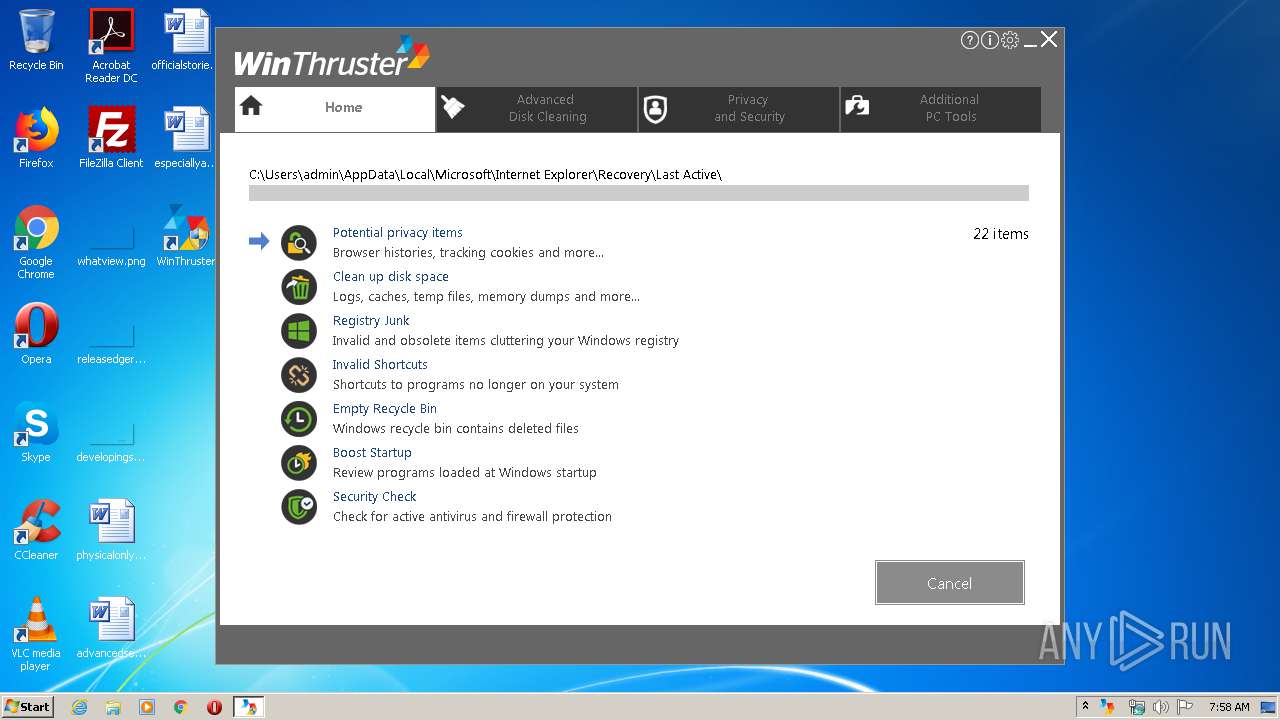Viewport: 1280px width, 720px height.
Task: Select the physicalonly Word document on desktop
Action: tap(111, 530)
